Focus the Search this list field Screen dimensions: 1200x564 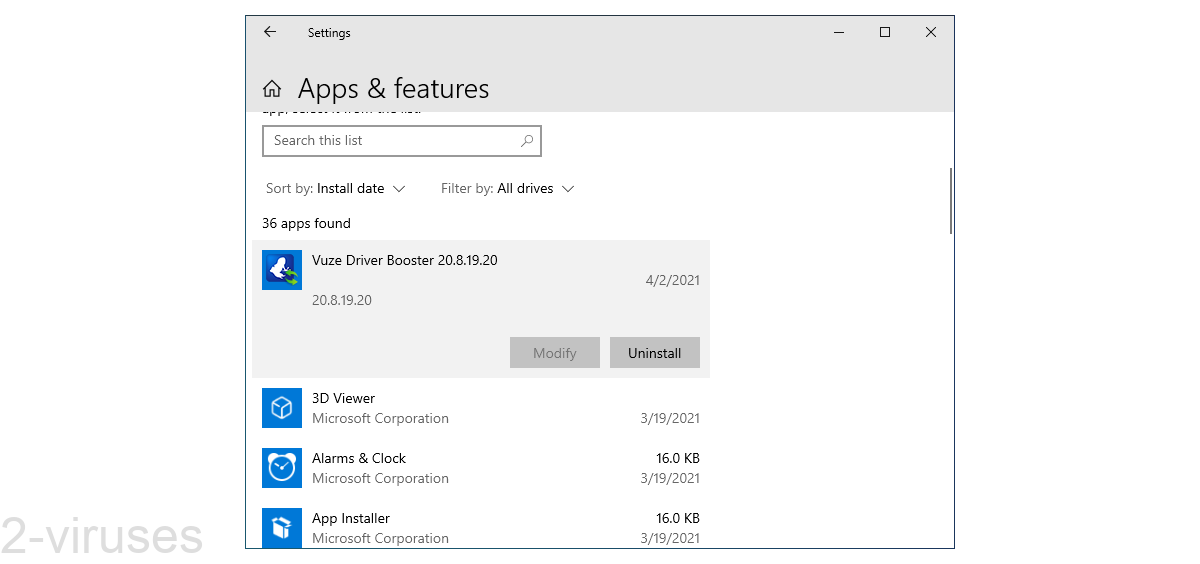402,141
